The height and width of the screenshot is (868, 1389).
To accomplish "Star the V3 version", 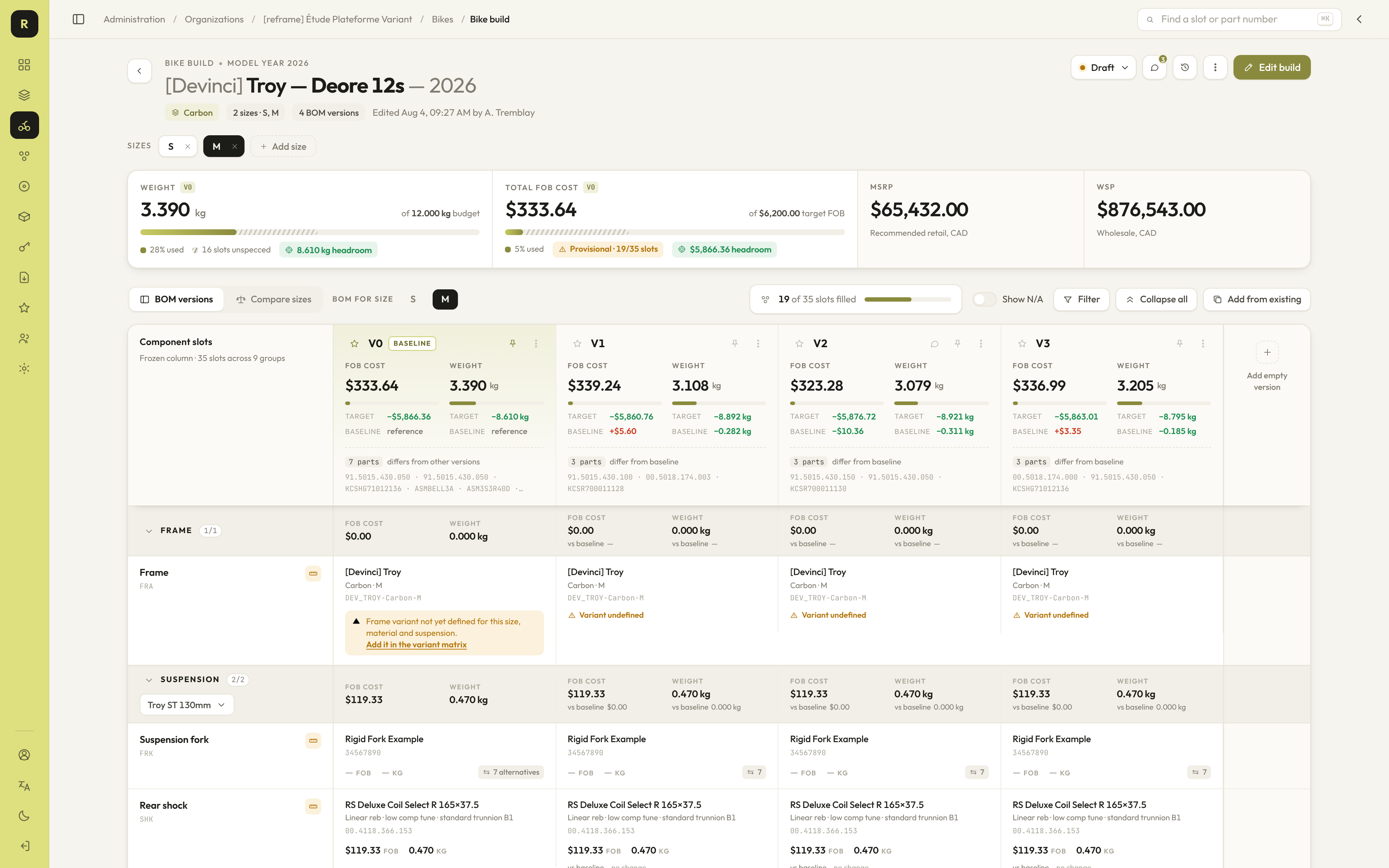I will [x=1021, y=343].
